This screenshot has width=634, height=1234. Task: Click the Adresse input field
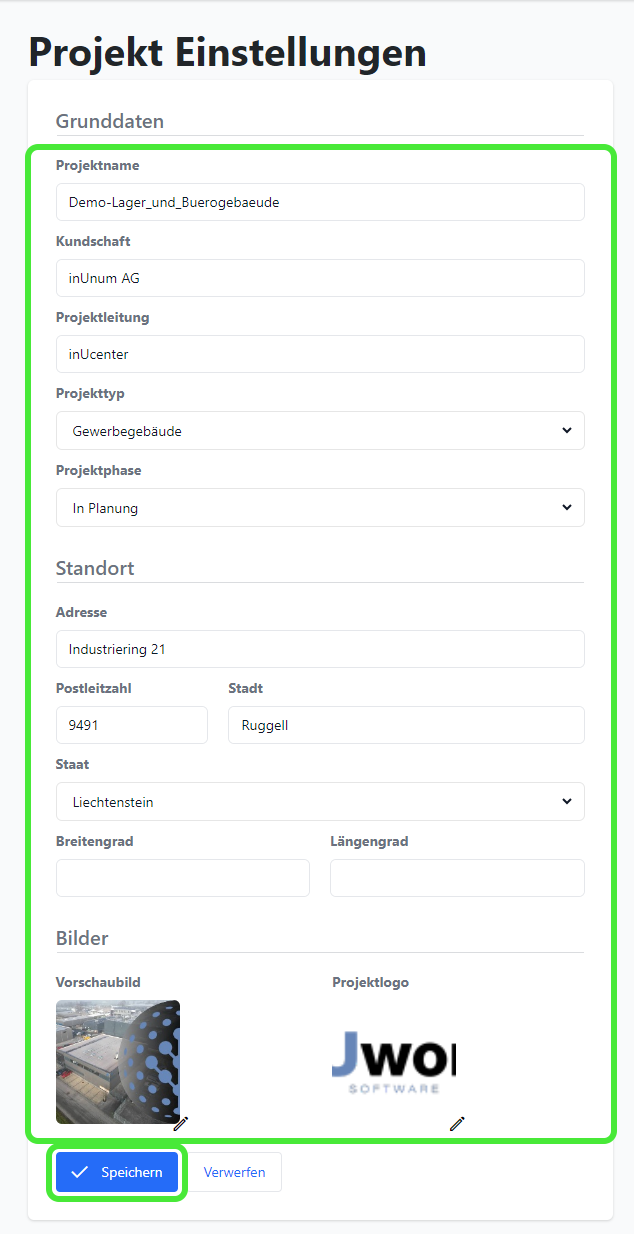point(320,649)
